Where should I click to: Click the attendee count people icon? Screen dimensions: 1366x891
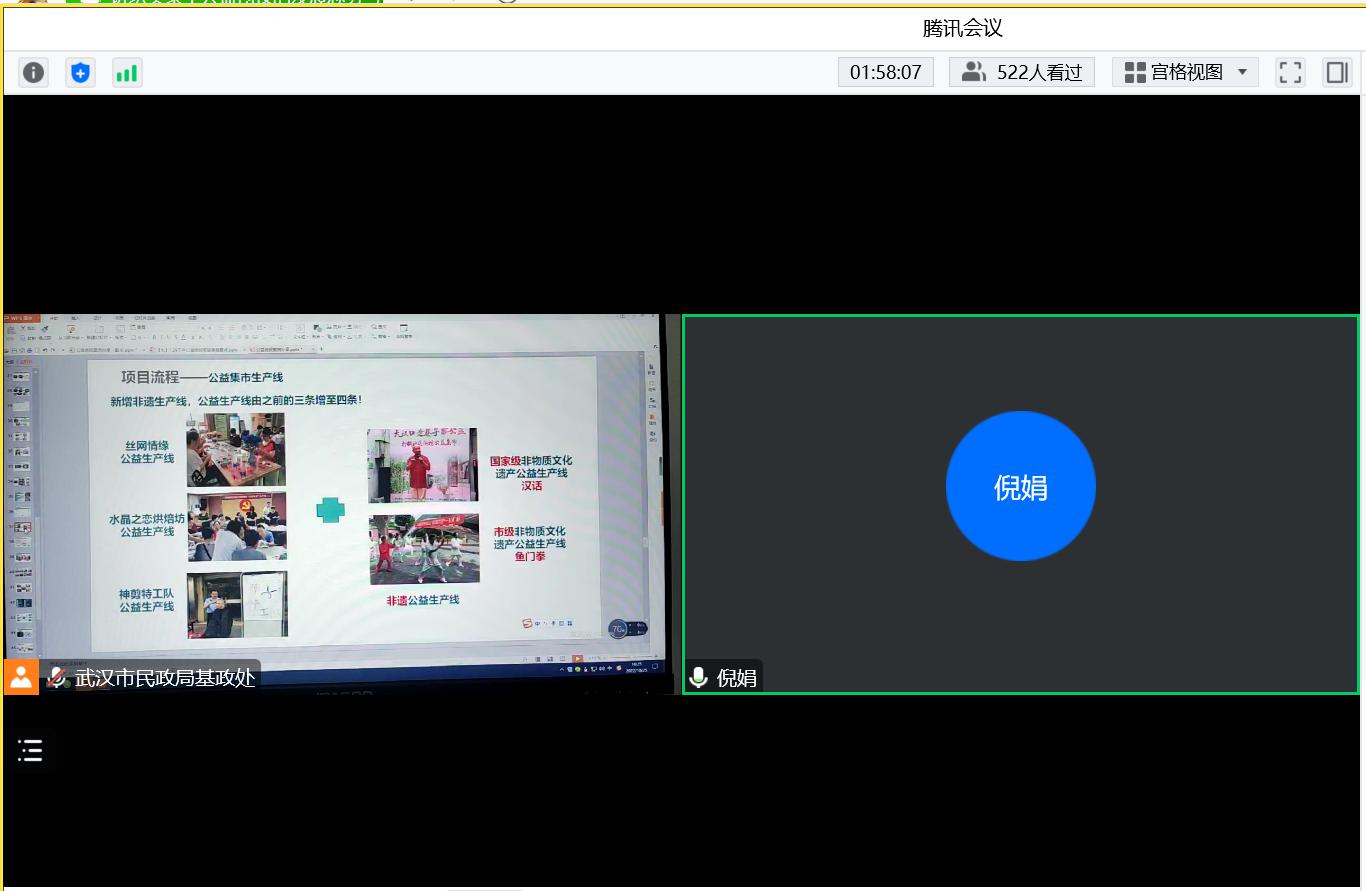(x=972, y=71)
